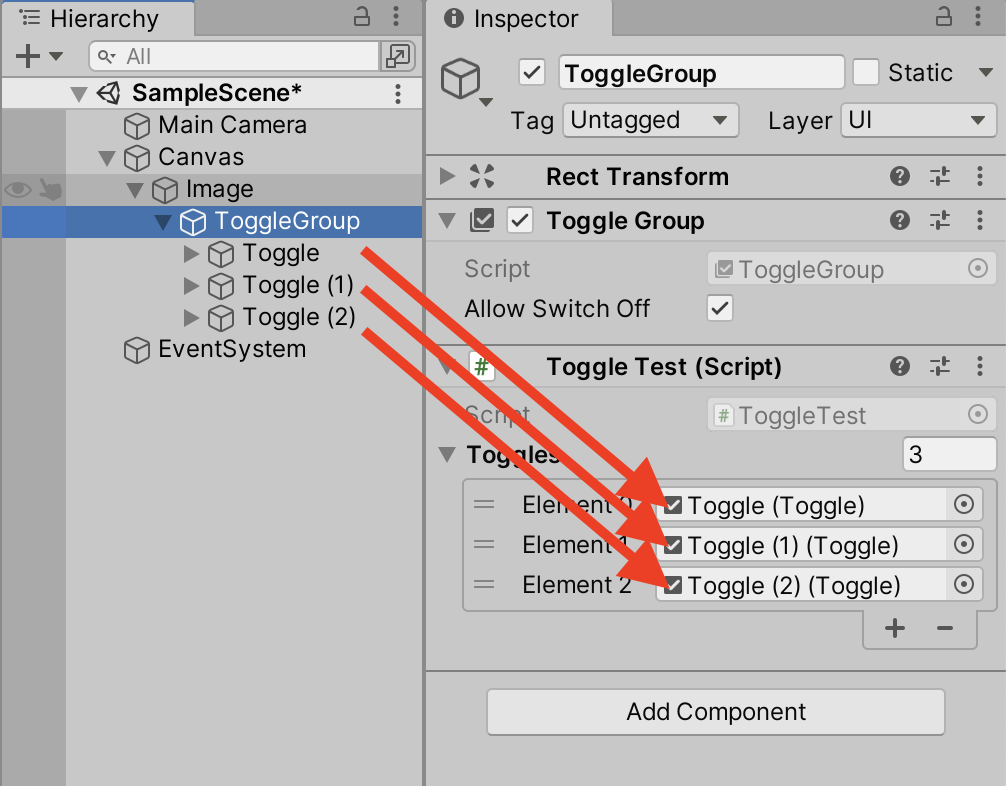The width and height of the screenshot is (1006, 786).
Task: Open the Layer dropdown showing UI
Action: tap(916, 120)
